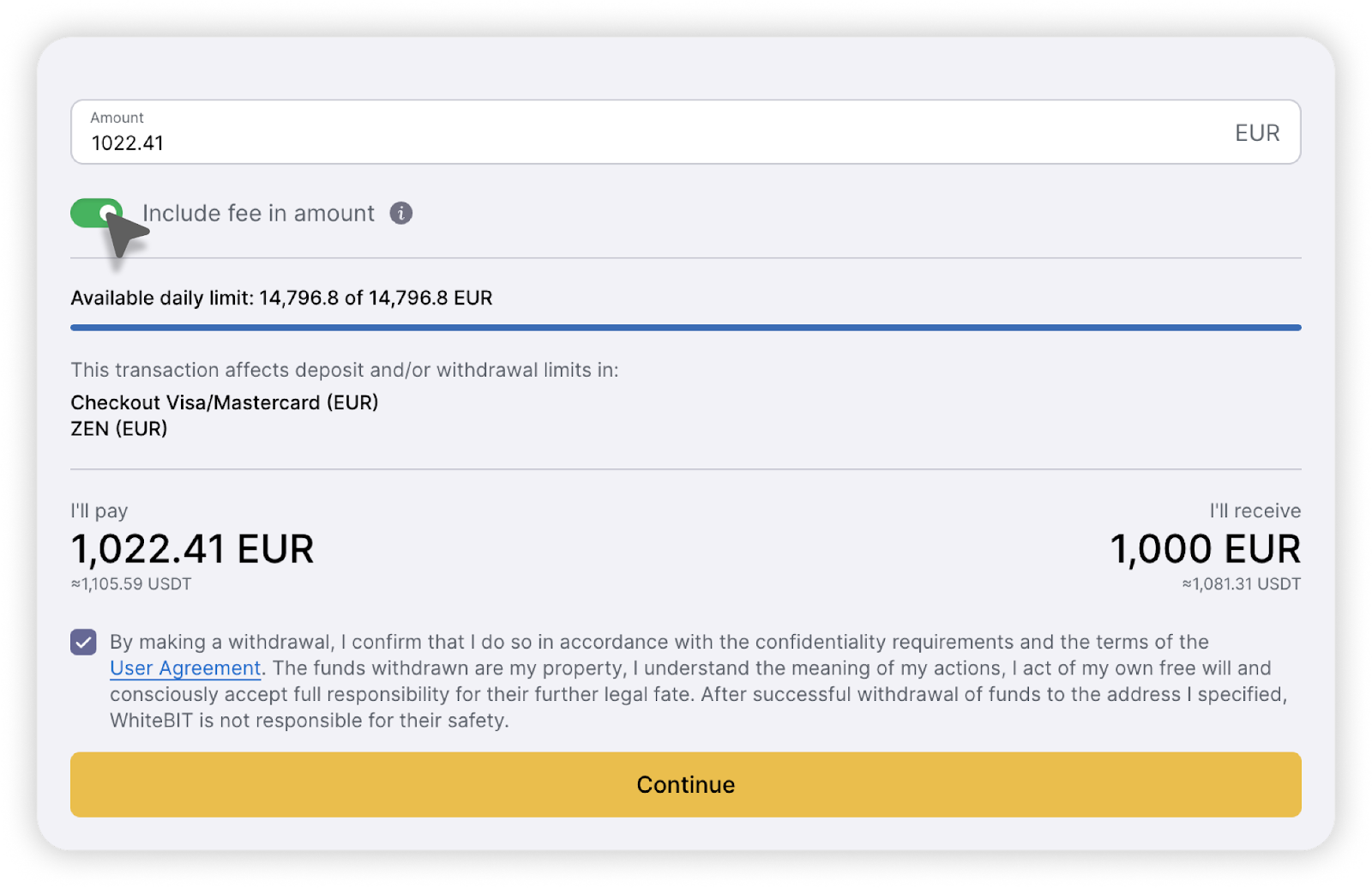Viewport: 1372px width, 888px height.
Task: Click the ≈1,105.59 USDT estimate
Action: (x=131, y=584)
